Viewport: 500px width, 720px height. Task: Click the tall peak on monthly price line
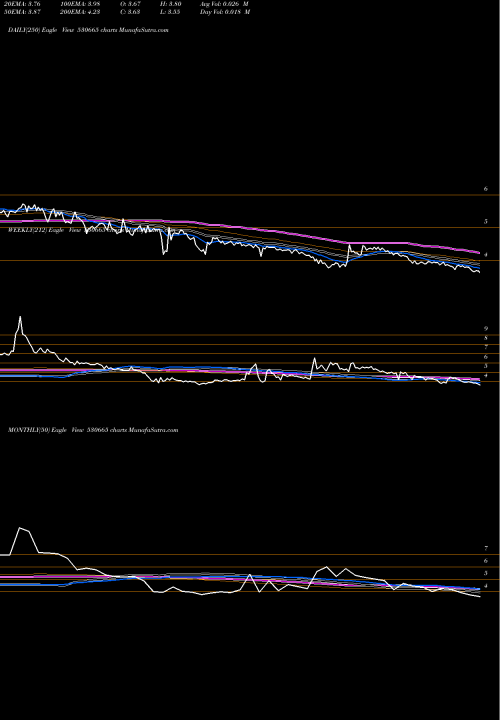click(20, 528)
